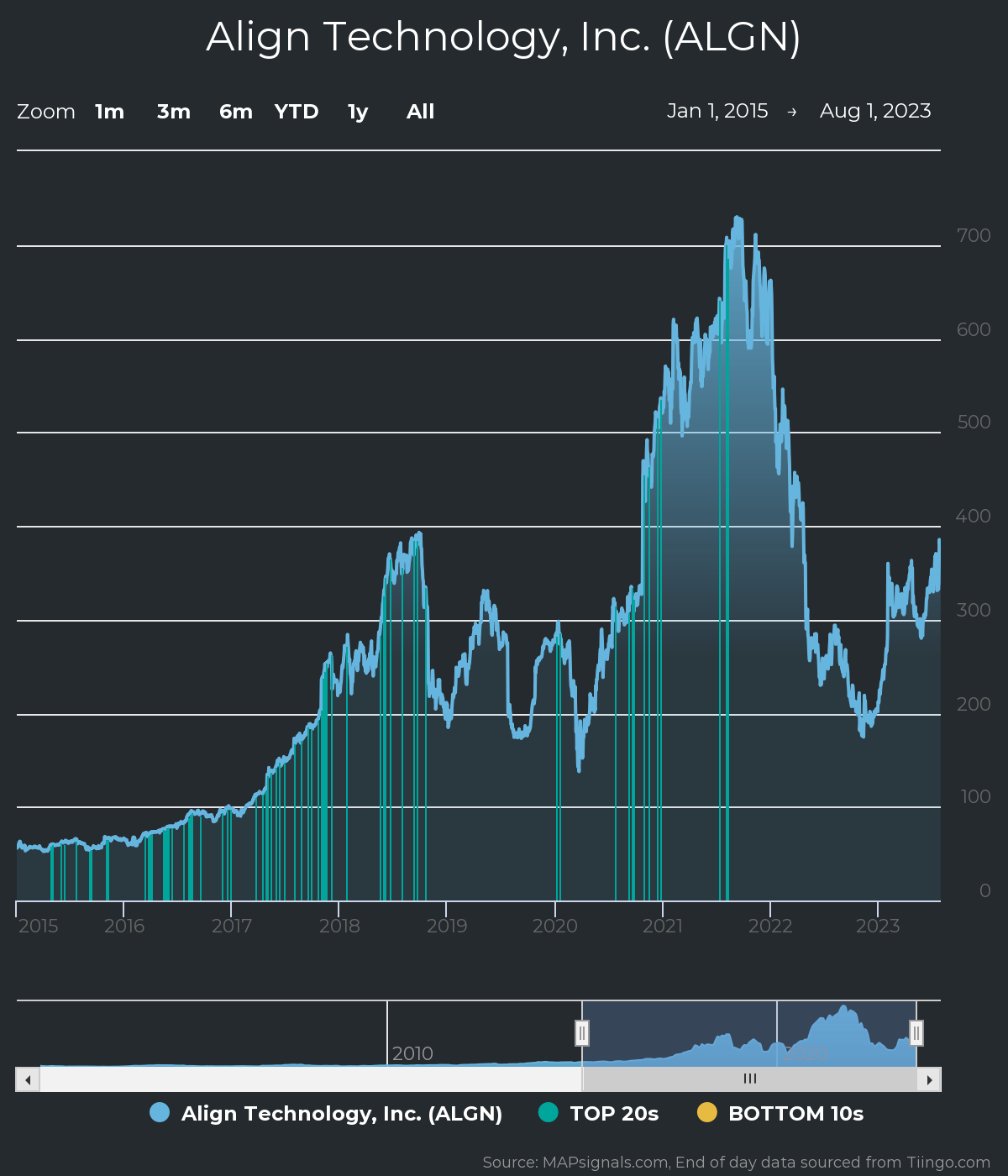Click the 2021 x-axis label

point(663,926)
